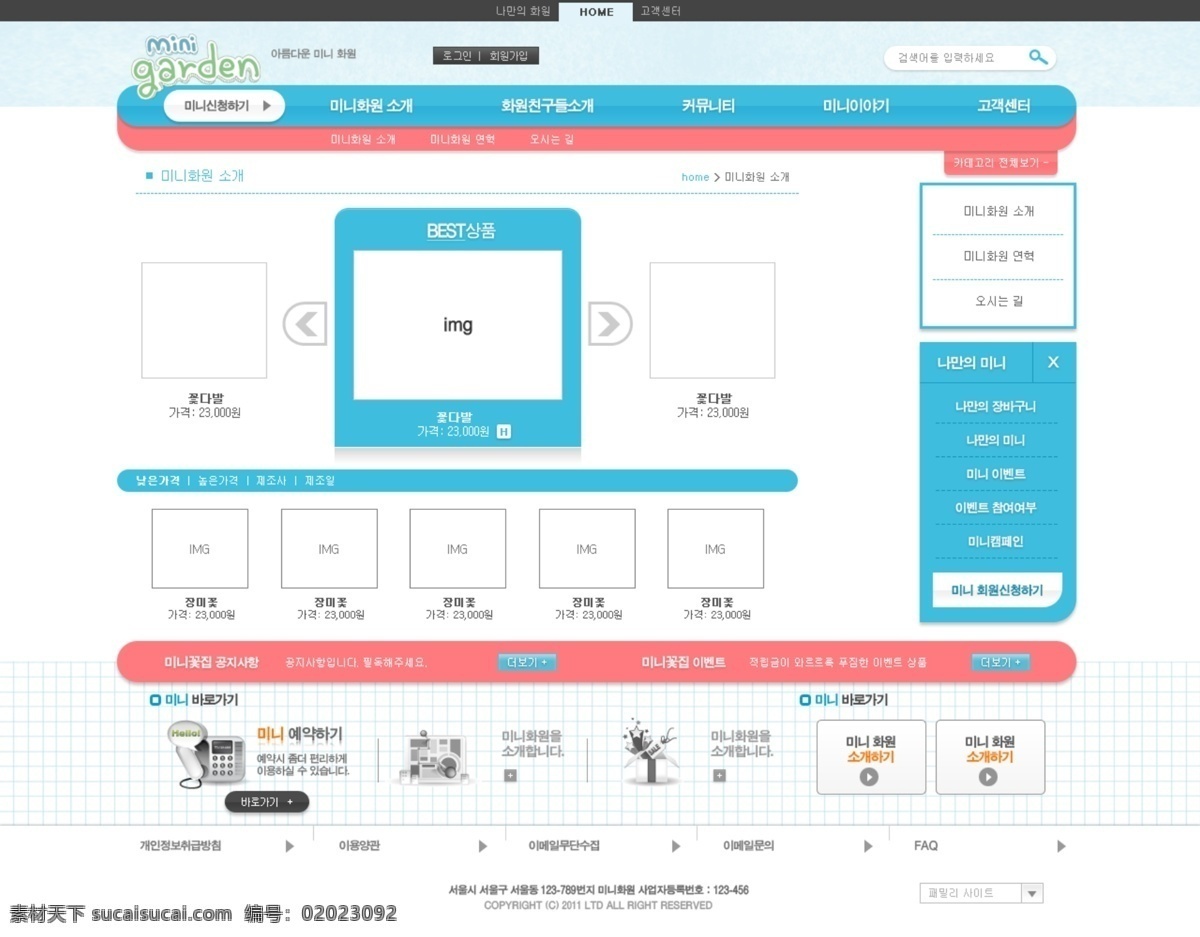Select 미니화원 소개 in pink submenu
The image size is (1200, 937).
click(x=363, y=140)
